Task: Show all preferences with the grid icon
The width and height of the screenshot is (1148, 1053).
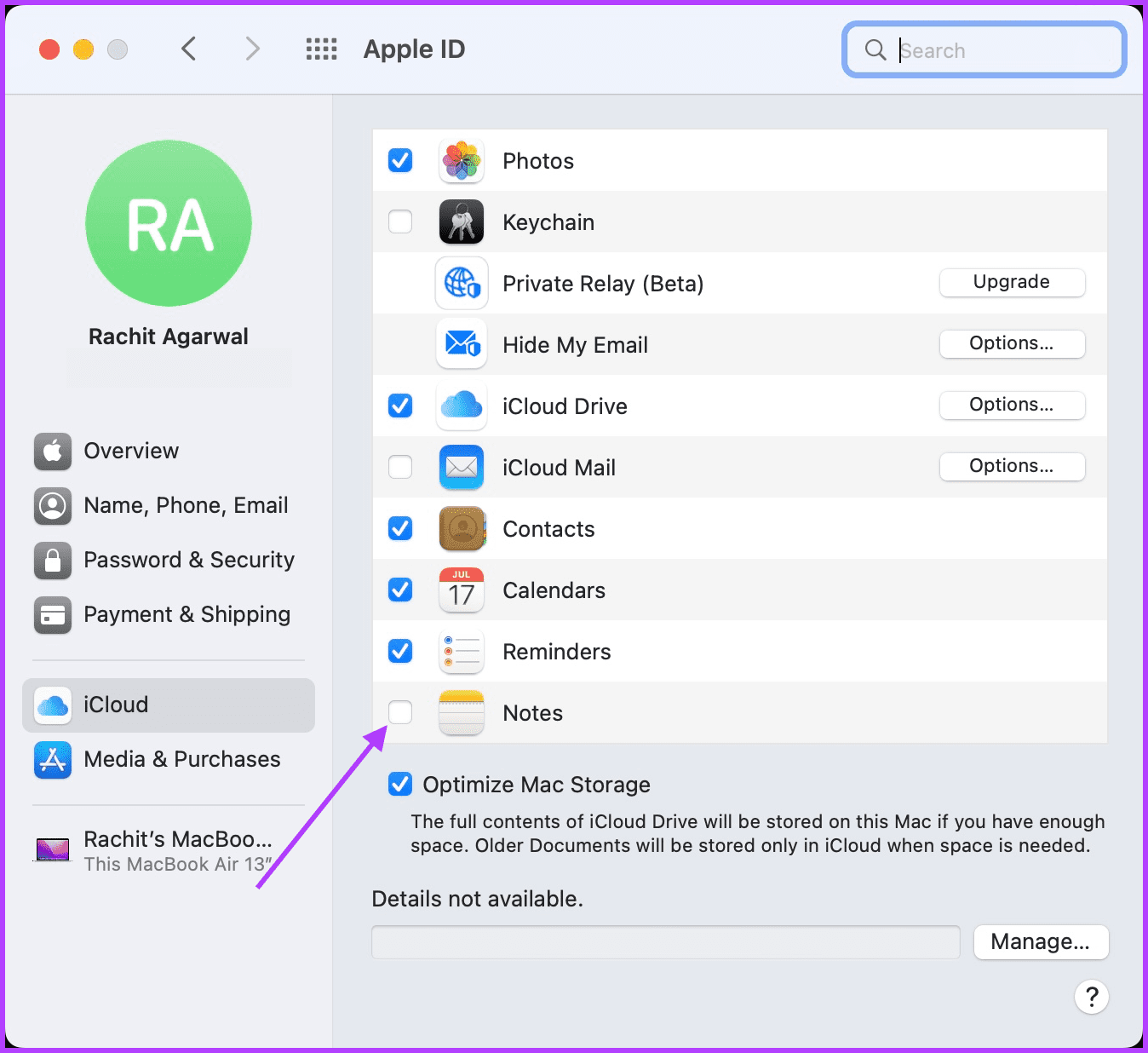Action: coord(322,49)
